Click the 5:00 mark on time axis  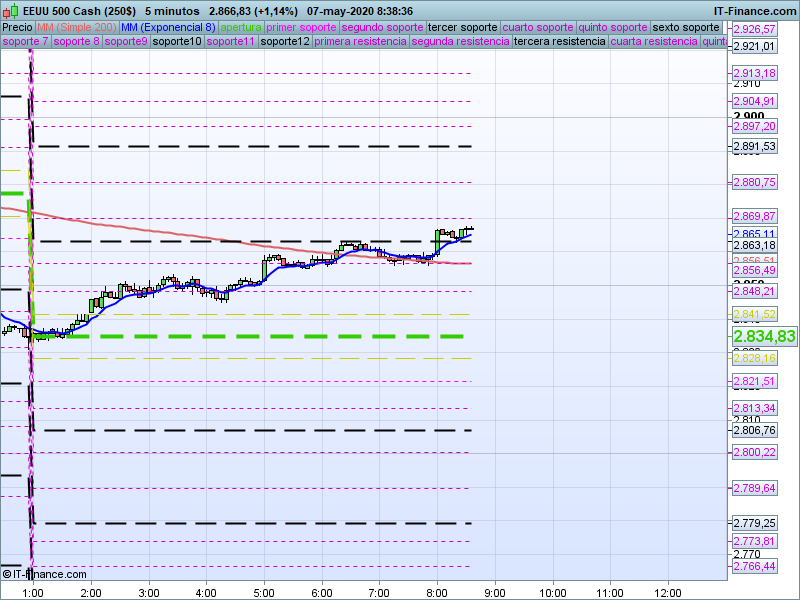(x=263, y=592)
